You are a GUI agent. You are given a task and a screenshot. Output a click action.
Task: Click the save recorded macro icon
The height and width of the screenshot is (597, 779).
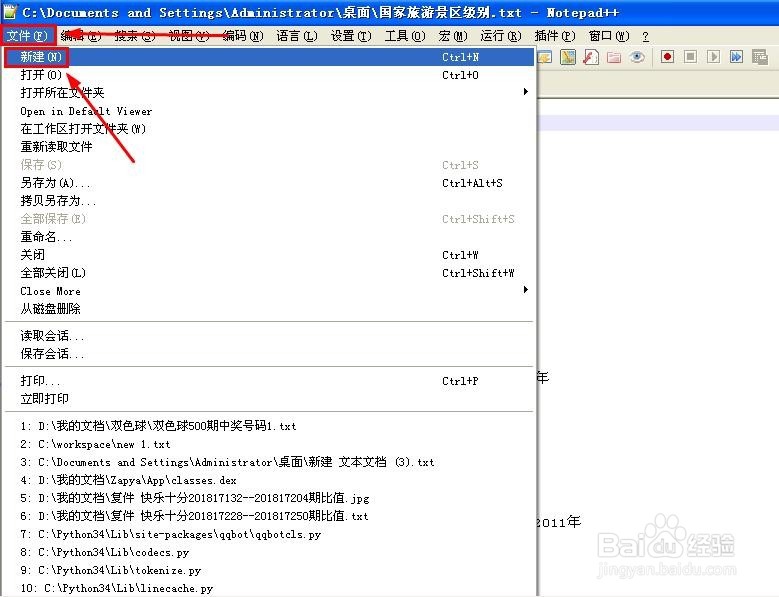760,57
